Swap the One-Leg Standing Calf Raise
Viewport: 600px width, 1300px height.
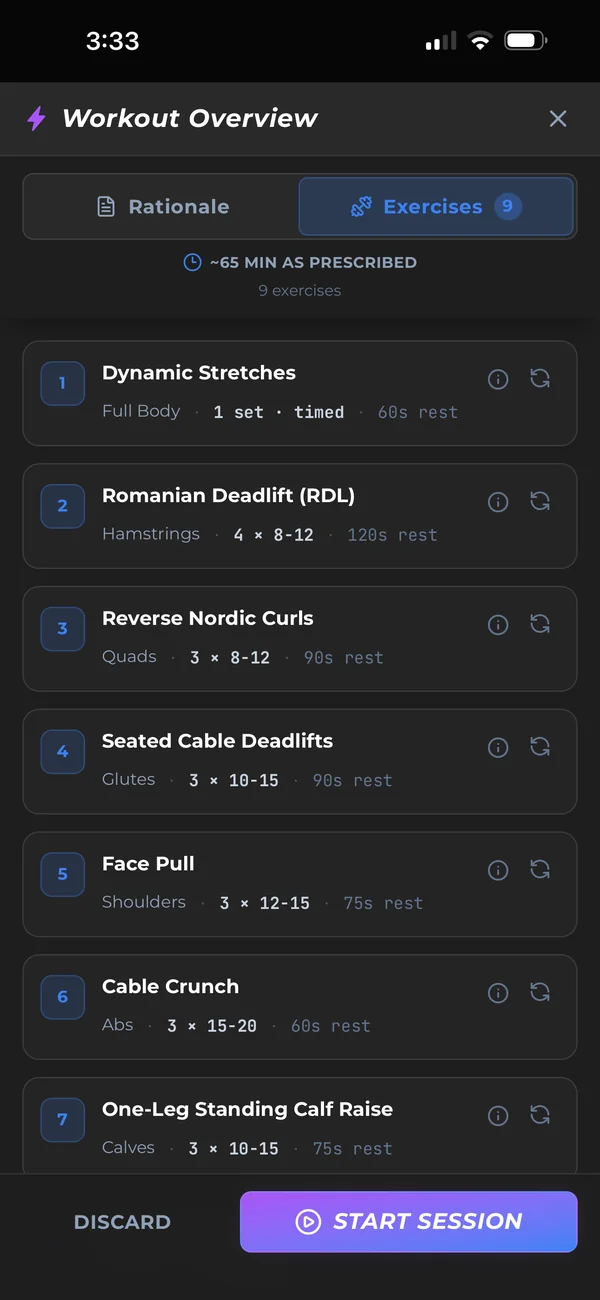point(540,1116)
